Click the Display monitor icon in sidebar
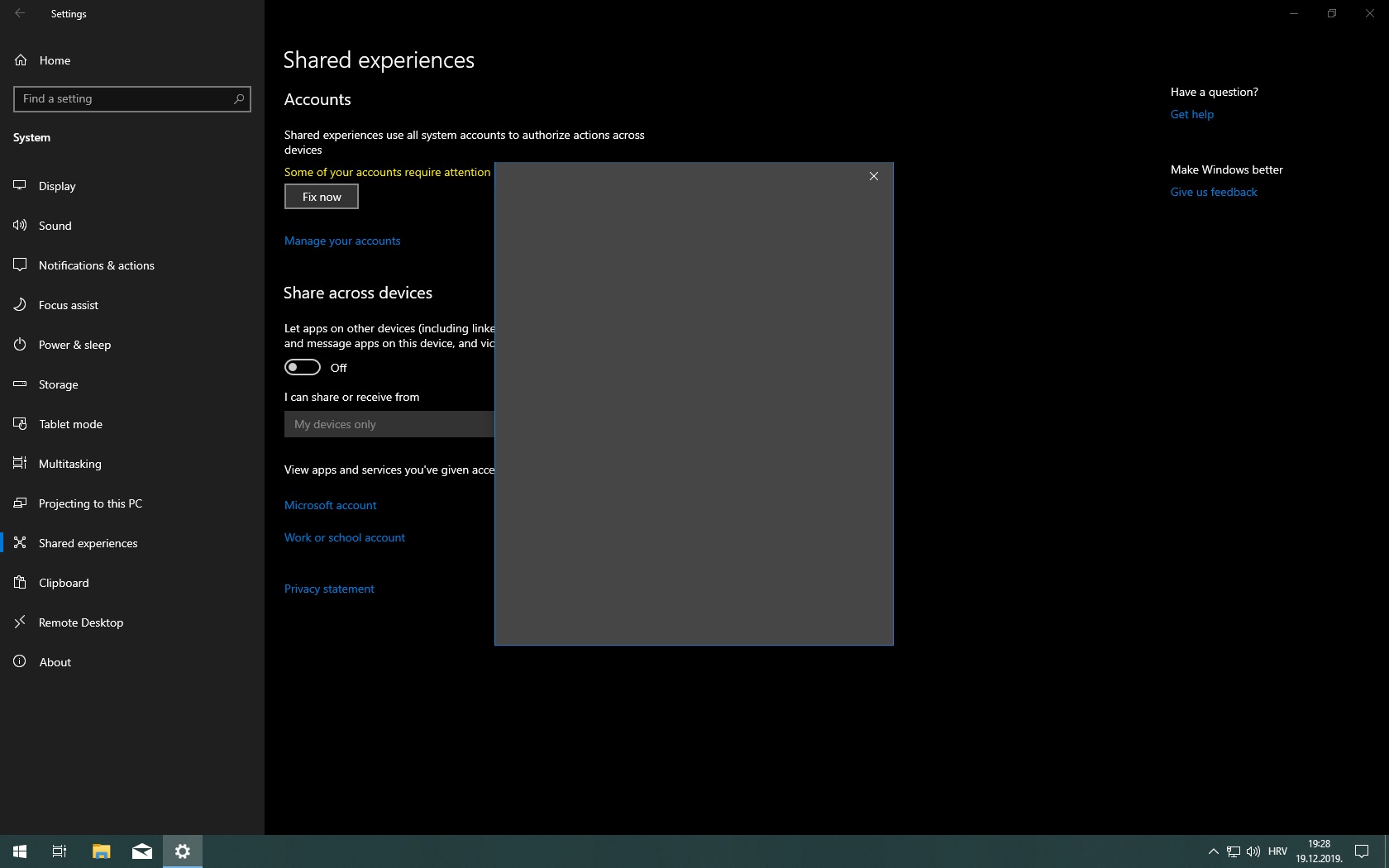 click(20, 186)
